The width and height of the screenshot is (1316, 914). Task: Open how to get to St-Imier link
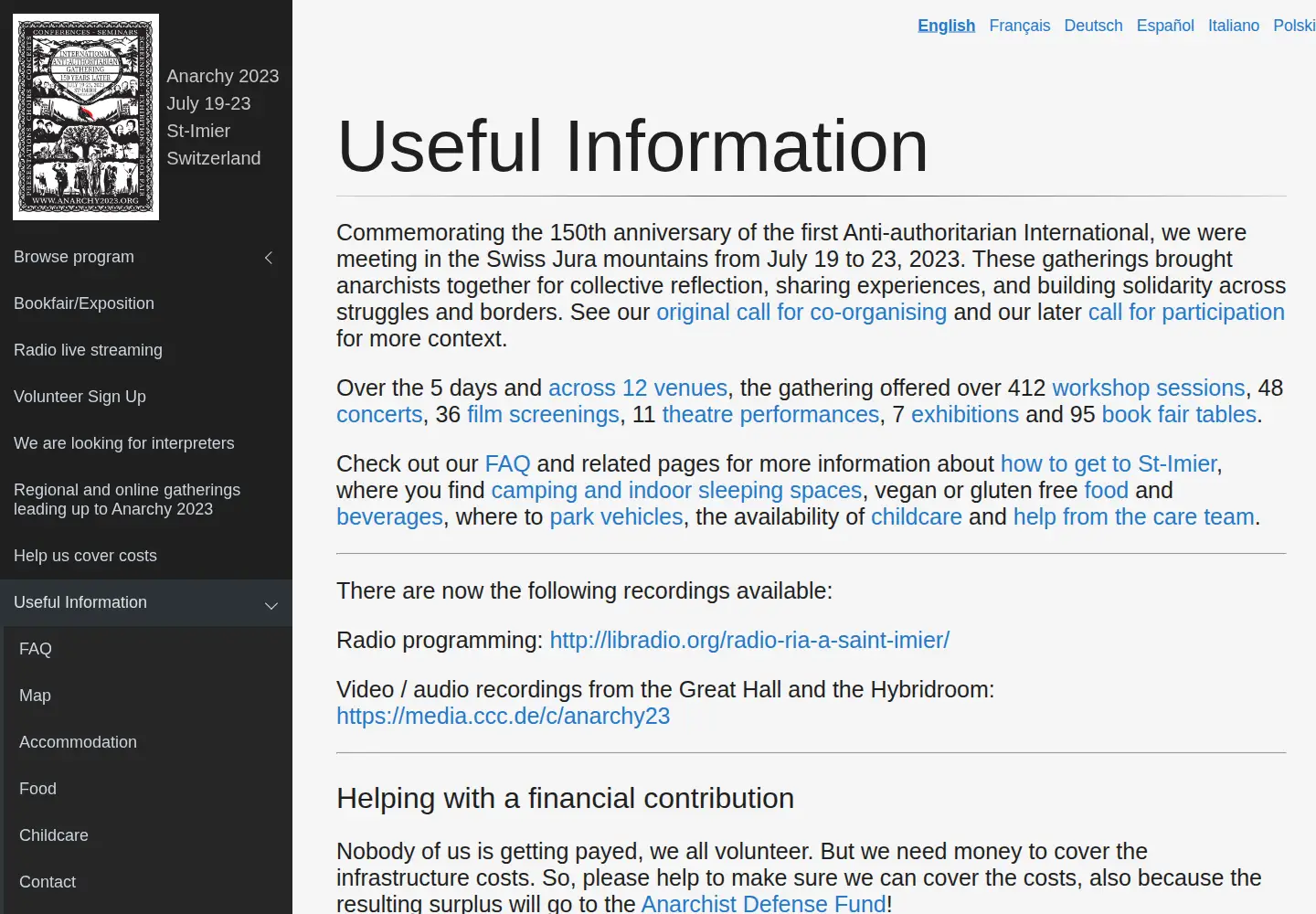[x=1109, y=463]
